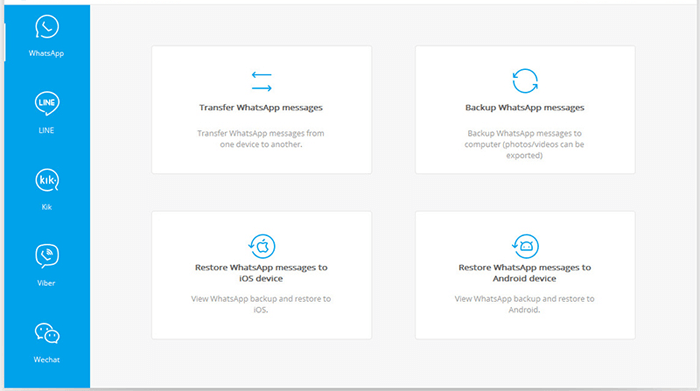Open Restore WhatsApp messages to Android device
This screenshot has height=391, width=700.
click(x=525, y=273)
